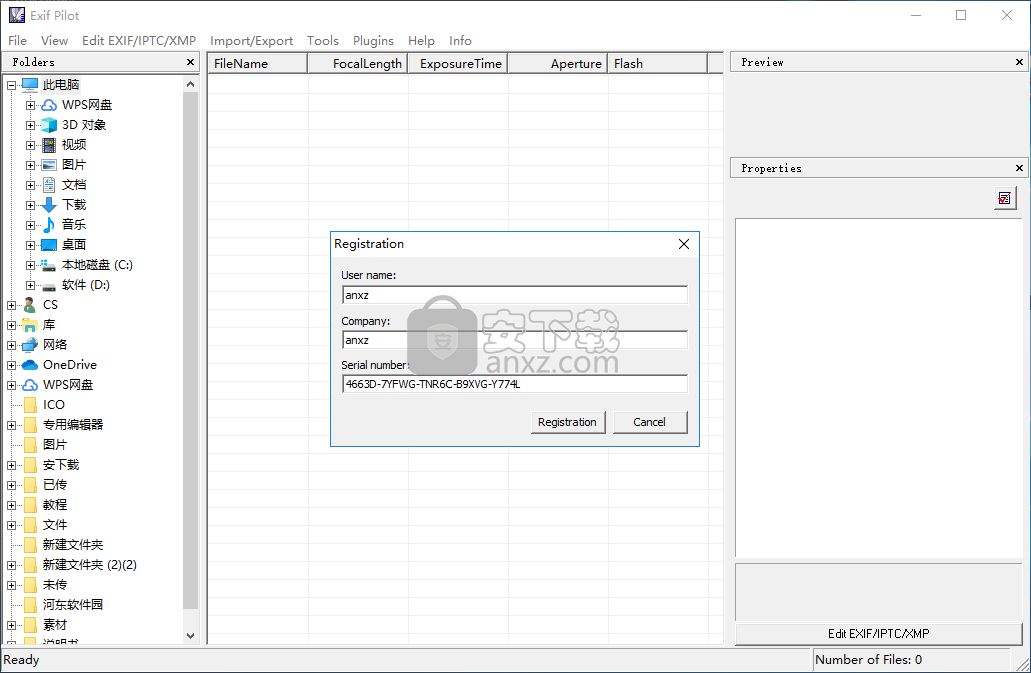The height and width of the screenshot is (673, 1031).
Task: Click the WPS网盘 cloud icon under 此电脑
Action: [49, 105]
